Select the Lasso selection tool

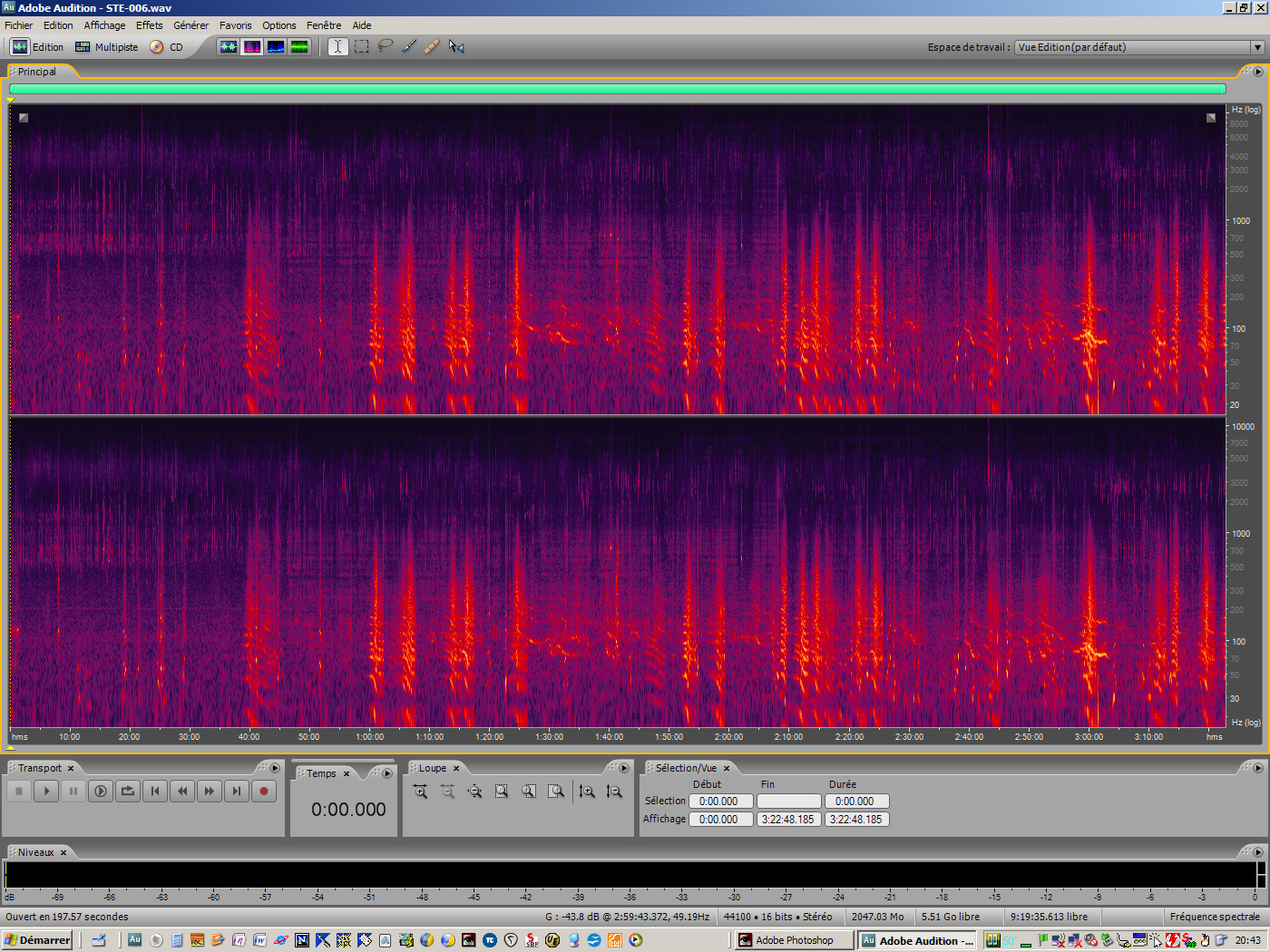pos(386,46)
